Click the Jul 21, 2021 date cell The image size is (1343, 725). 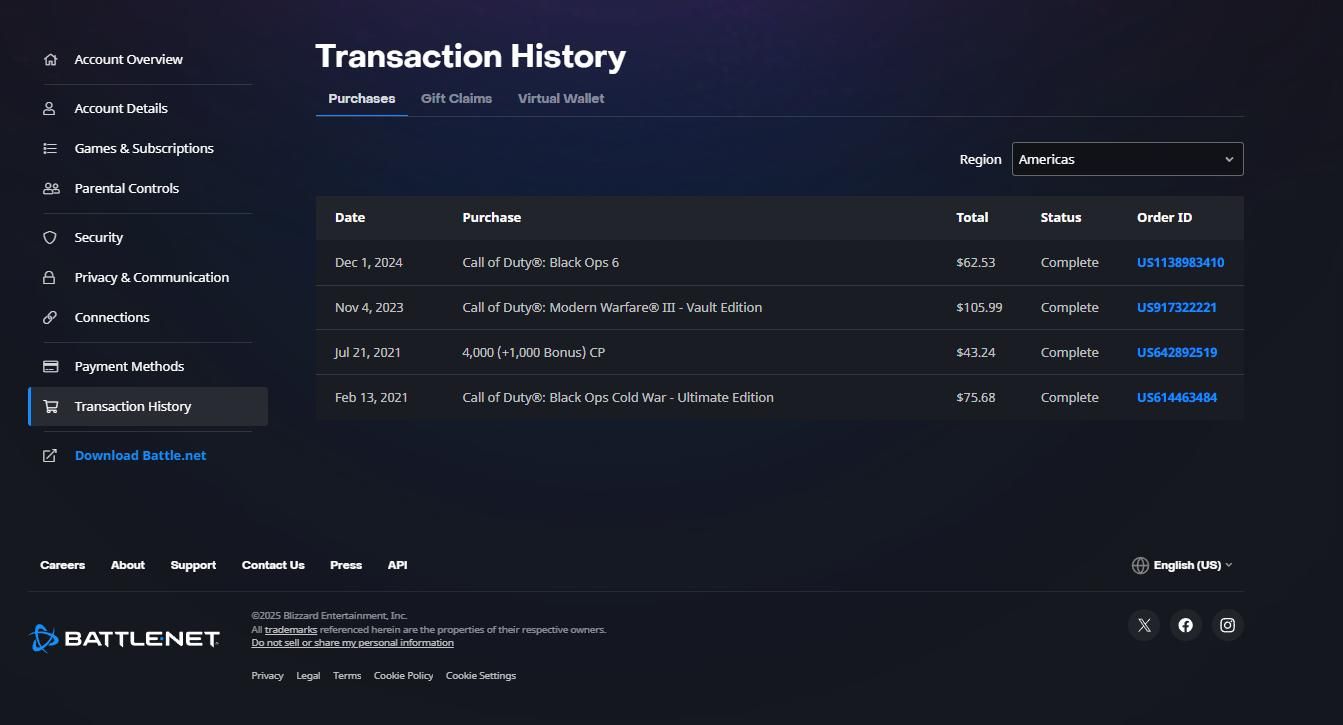pyautogui.click(x=368, y=353)
